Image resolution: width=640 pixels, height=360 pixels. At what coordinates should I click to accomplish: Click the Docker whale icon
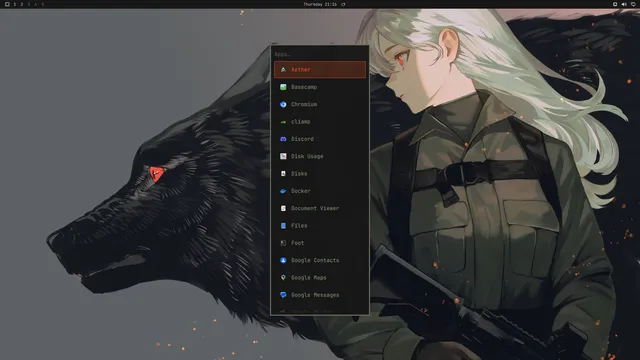click(283, 191)
